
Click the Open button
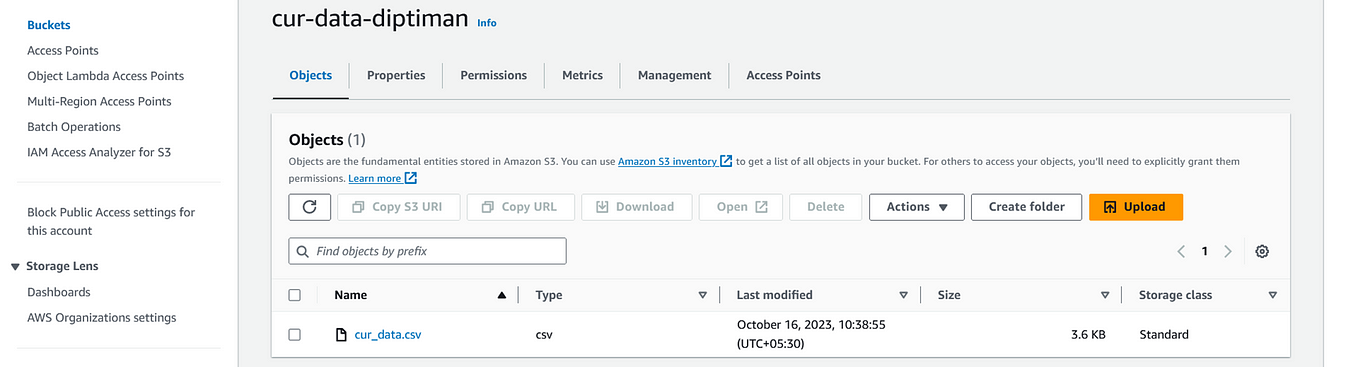742,207
